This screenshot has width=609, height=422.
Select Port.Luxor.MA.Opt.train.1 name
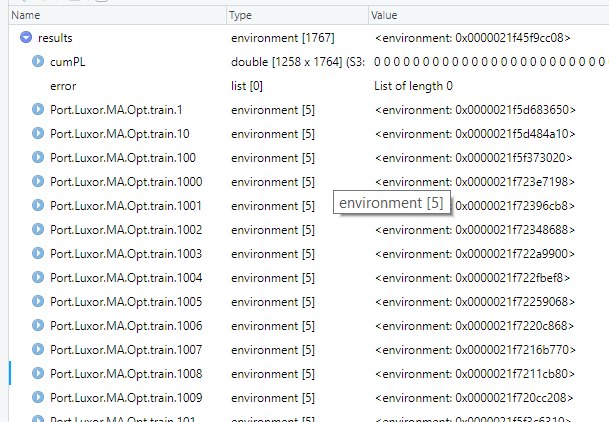(116, 110)
